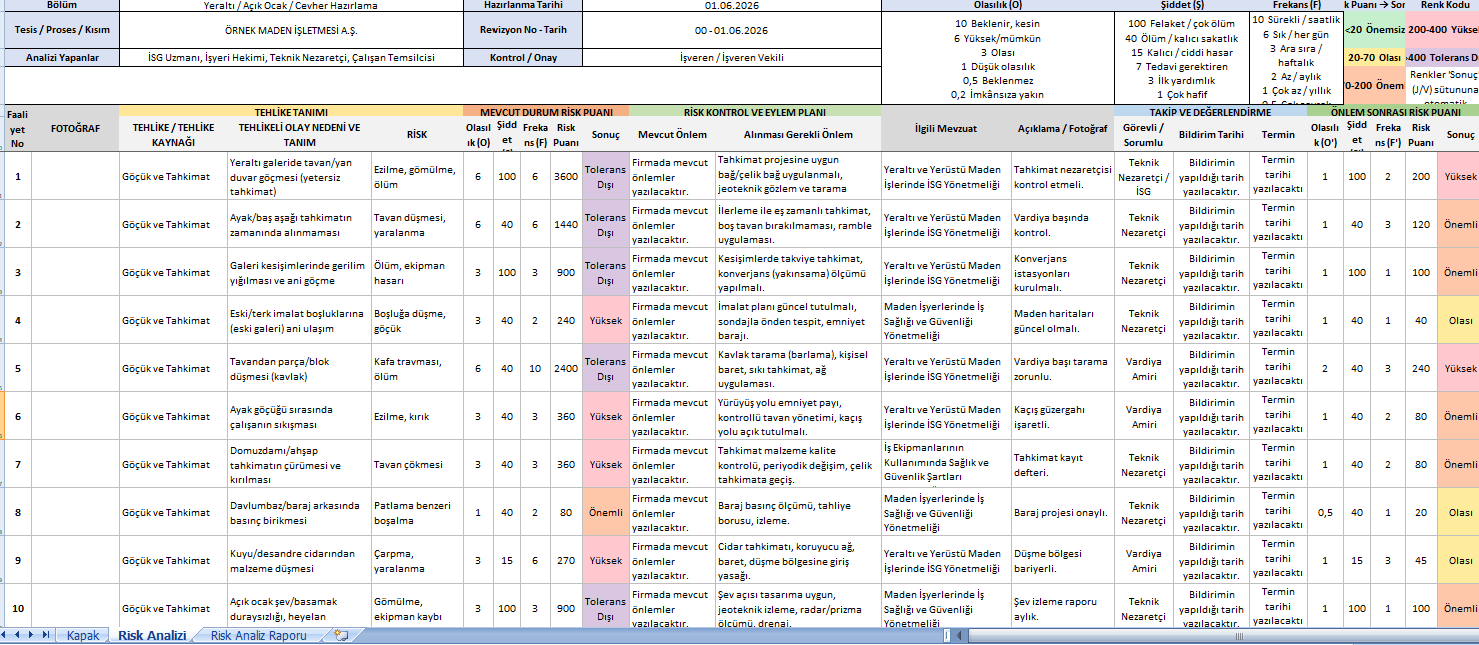Select Kaçış güzergahı işaretli. note cell
The height and width of the screenshot is (645, 1479).
pos(1062,416)
